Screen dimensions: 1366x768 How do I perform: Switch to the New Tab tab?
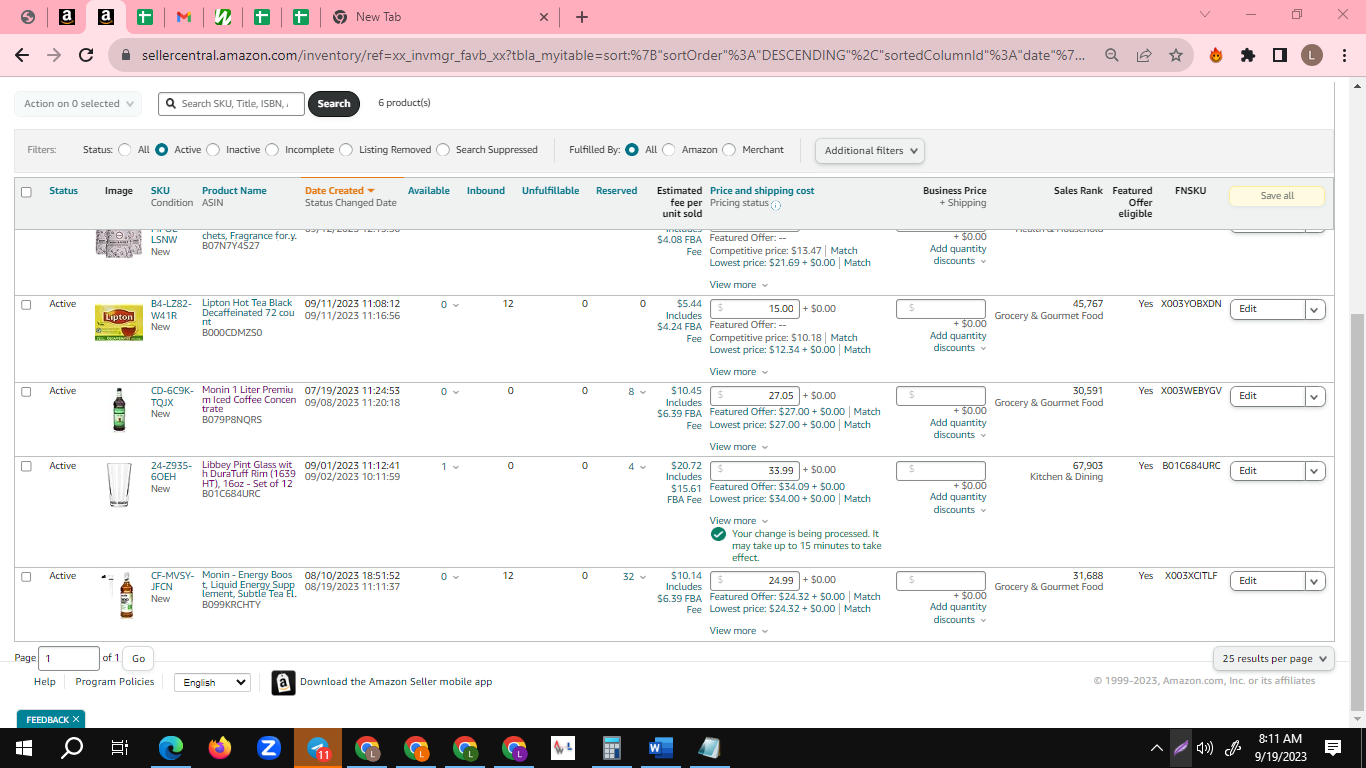tap(440, 17)
